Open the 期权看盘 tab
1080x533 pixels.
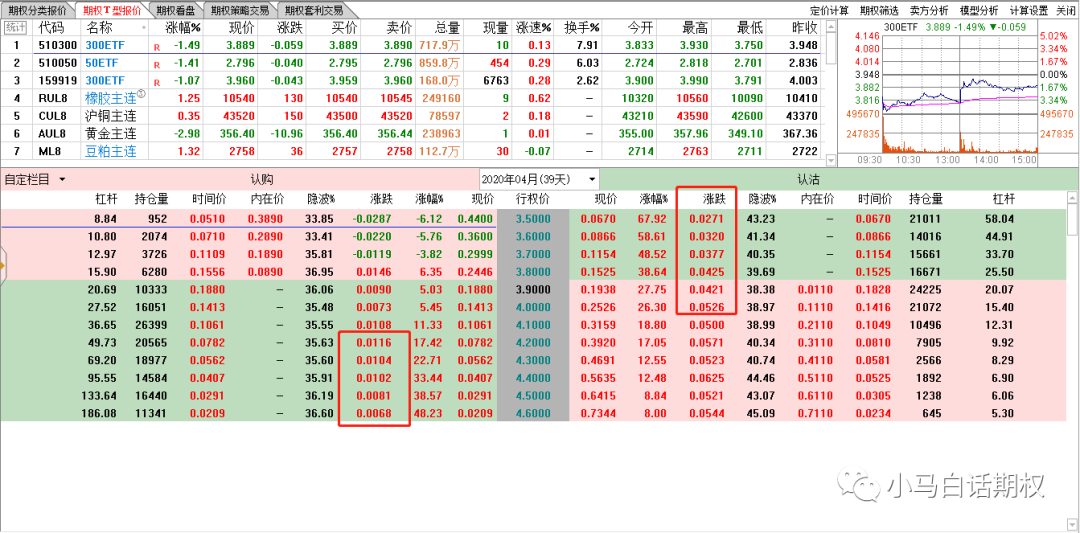tap(174, 10)
